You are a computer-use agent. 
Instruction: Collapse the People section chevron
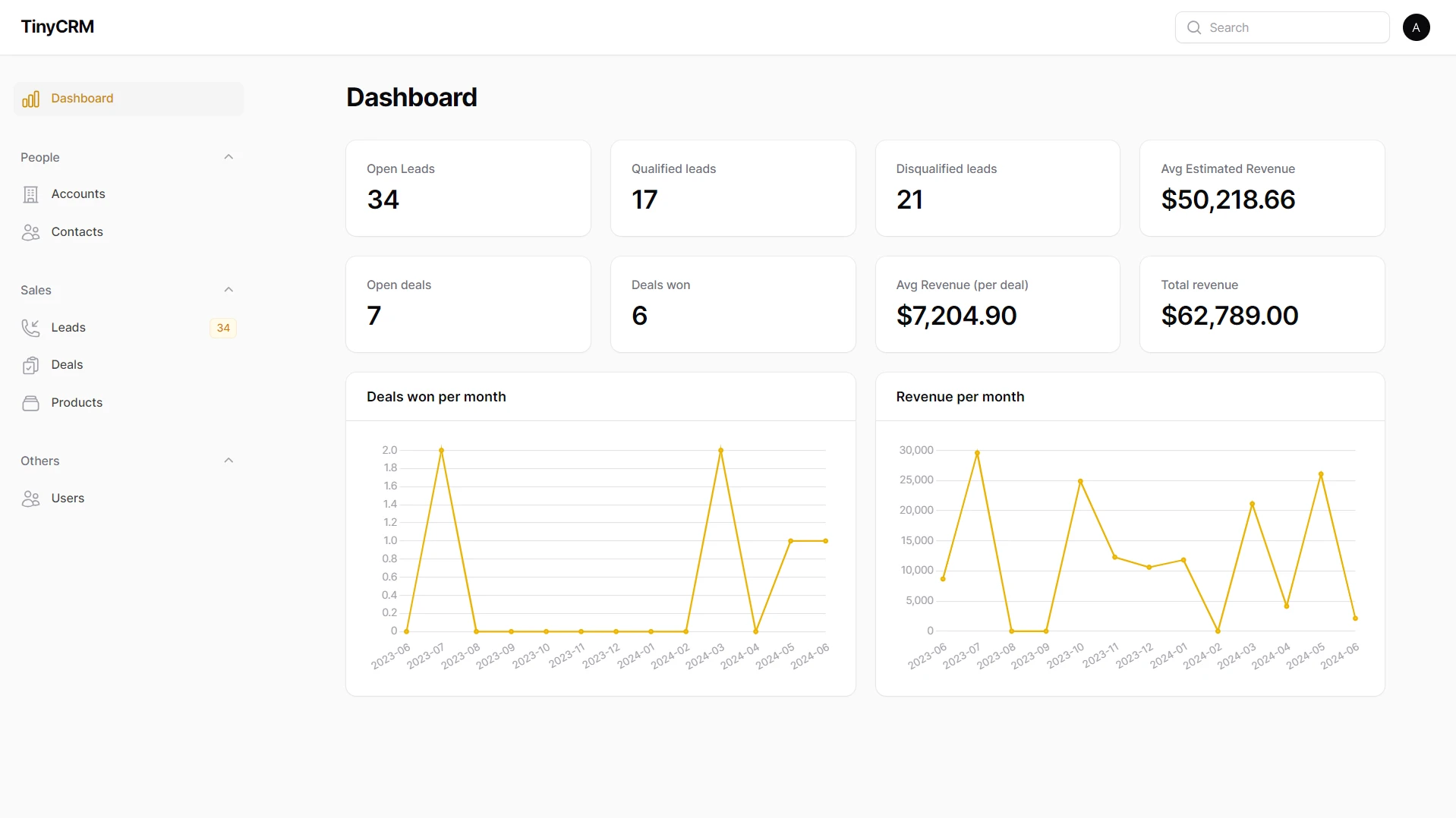(x=228, y=157)
